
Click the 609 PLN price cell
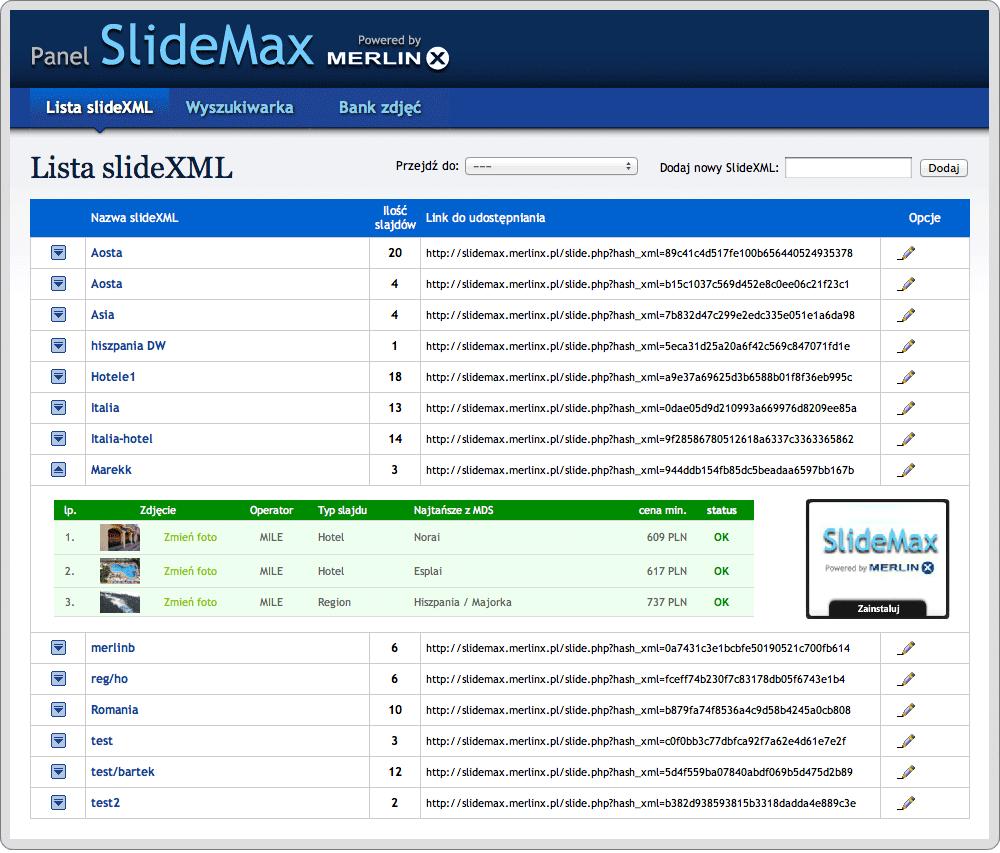tap(666, 537)
